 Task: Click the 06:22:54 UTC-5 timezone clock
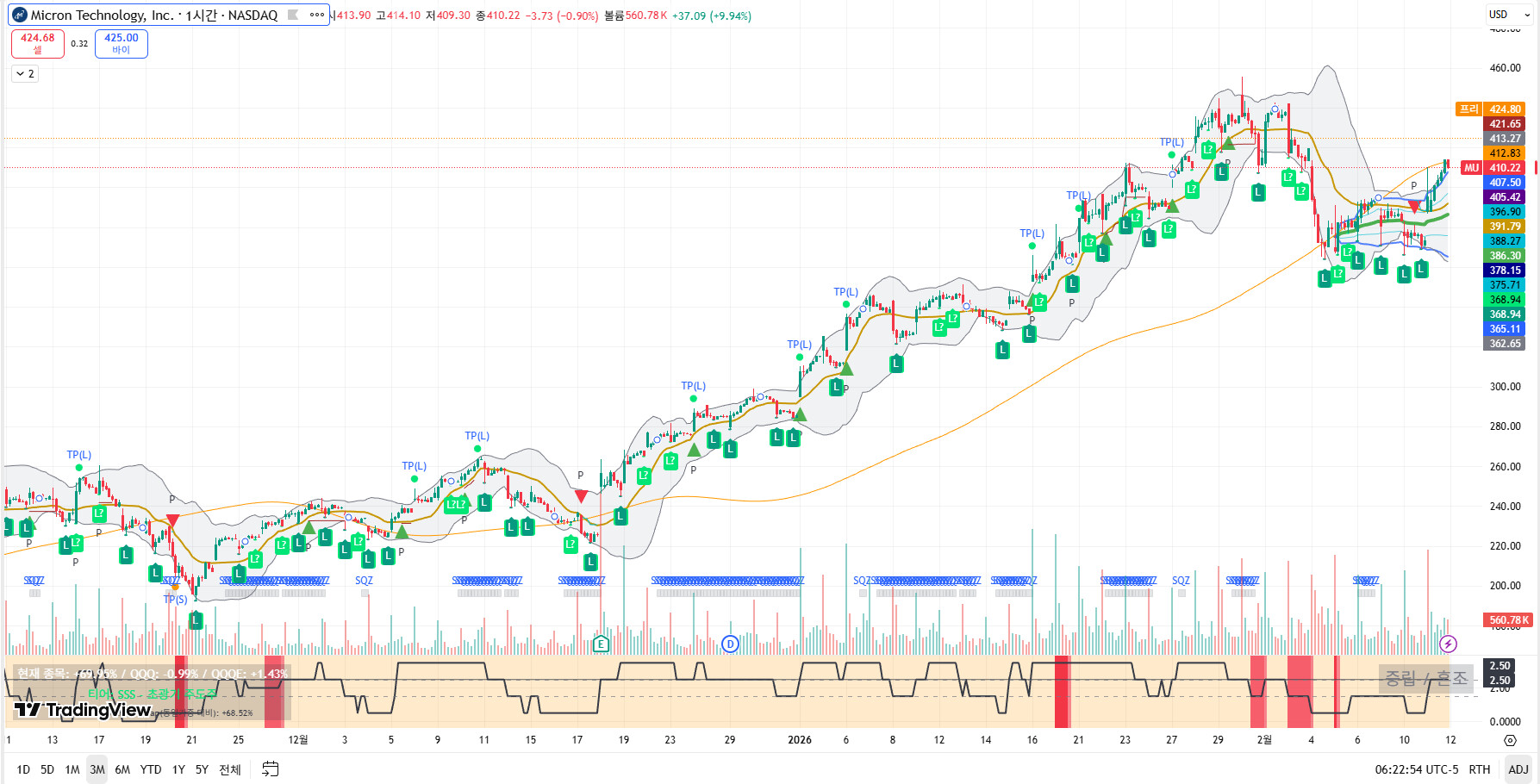pyautogui.click(x=1417, y=769)
